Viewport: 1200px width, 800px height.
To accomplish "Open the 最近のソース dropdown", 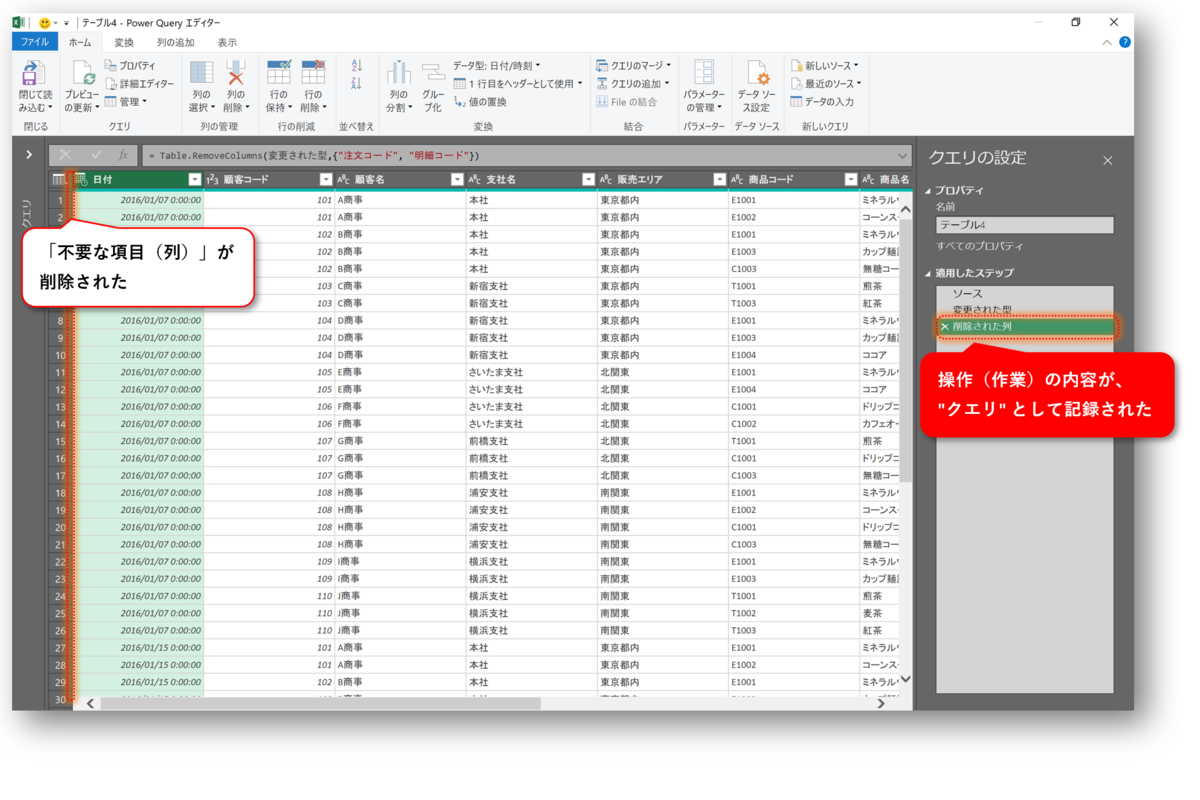I will [826, 84].
